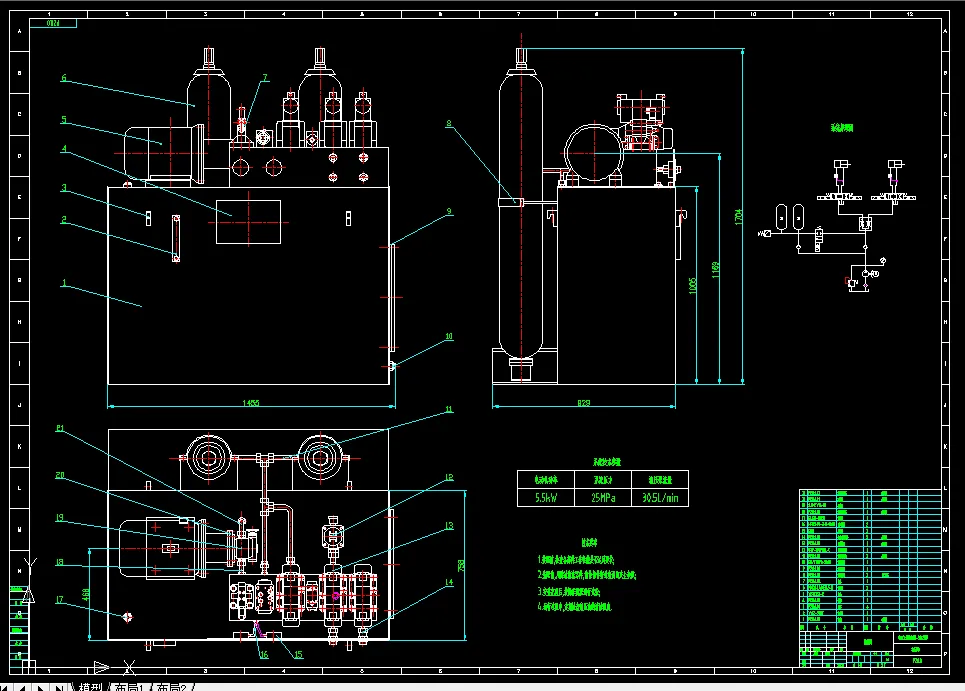Click the 25MPa cell in the parameter table

pyautogui.click(x=603, y=498)
